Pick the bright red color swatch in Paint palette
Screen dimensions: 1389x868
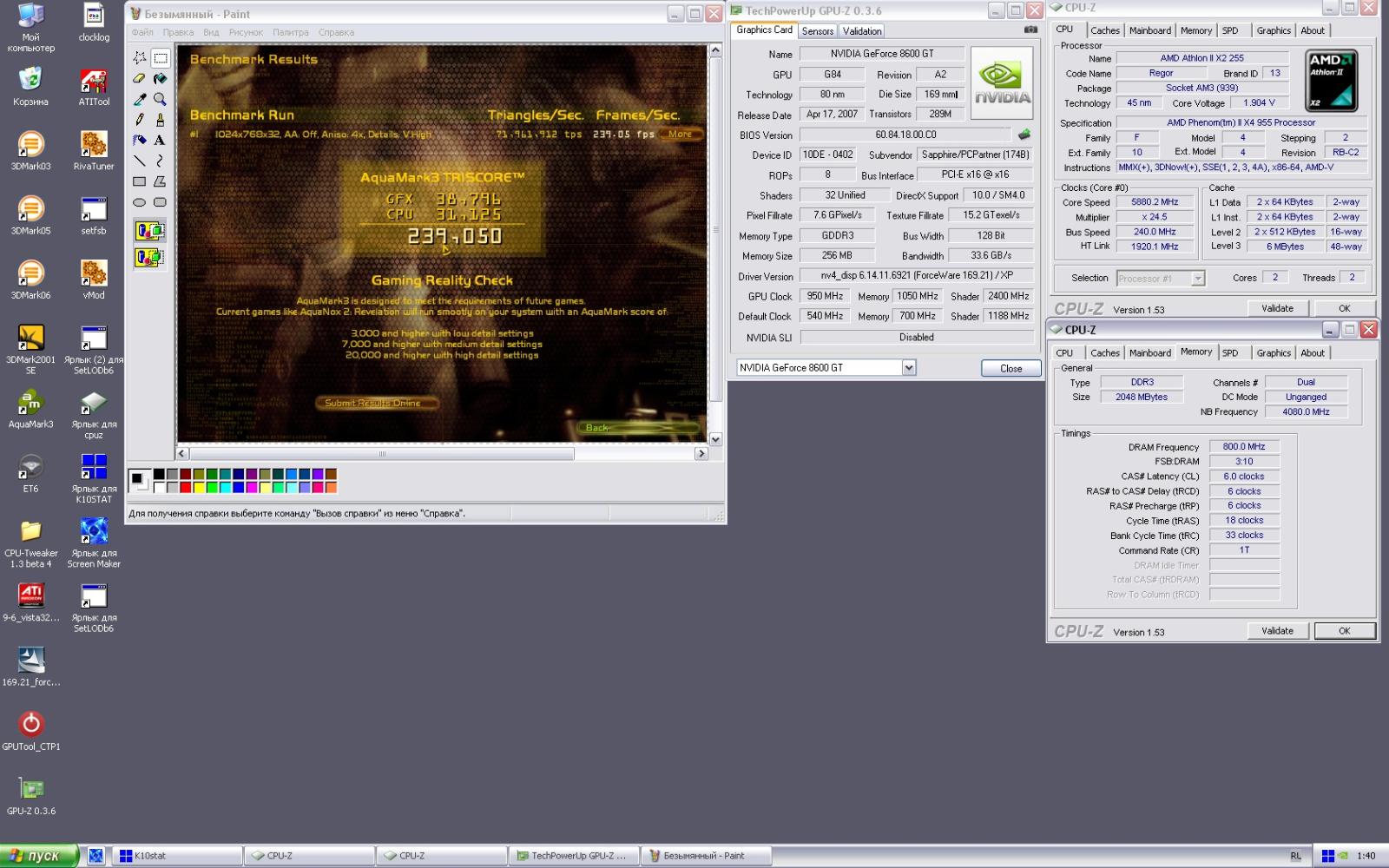point(186,488)
